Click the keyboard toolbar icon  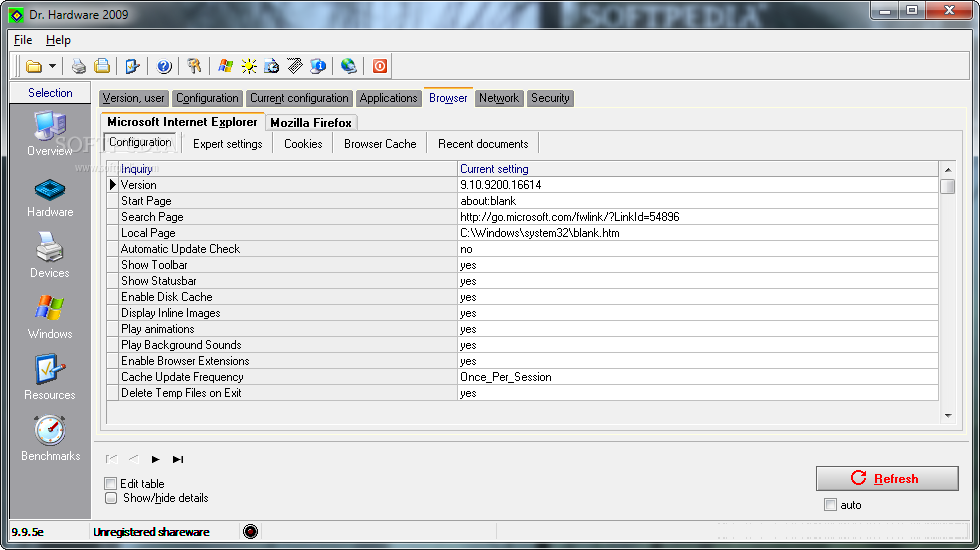295,66
